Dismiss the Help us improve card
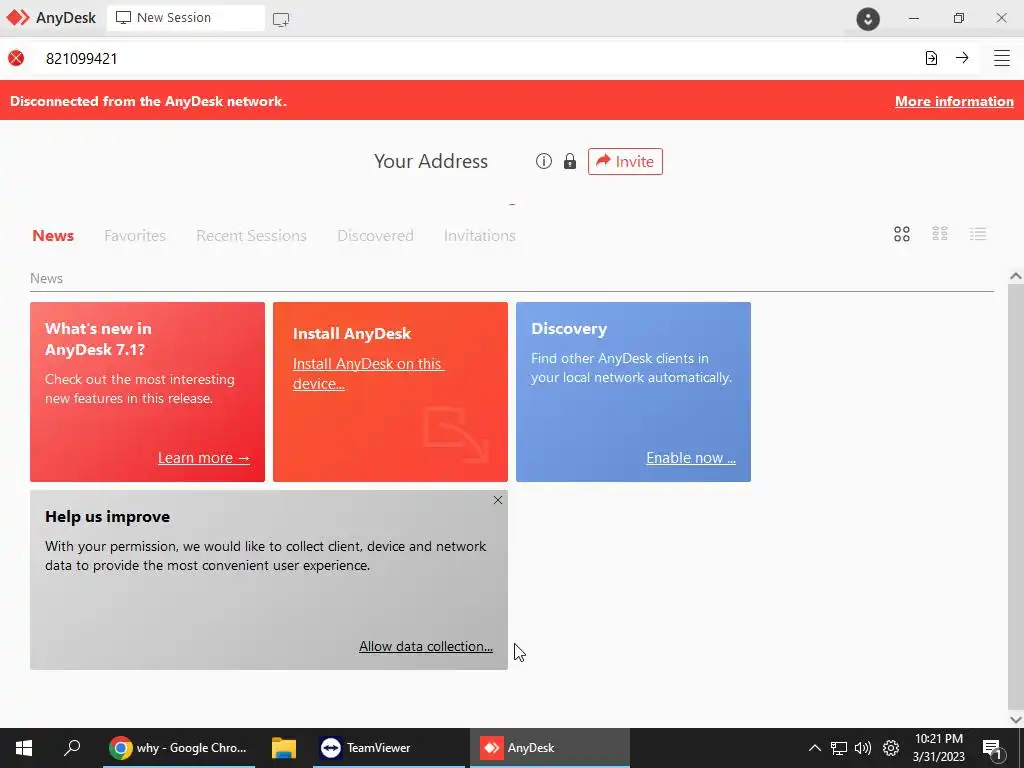 click(498, 500)
